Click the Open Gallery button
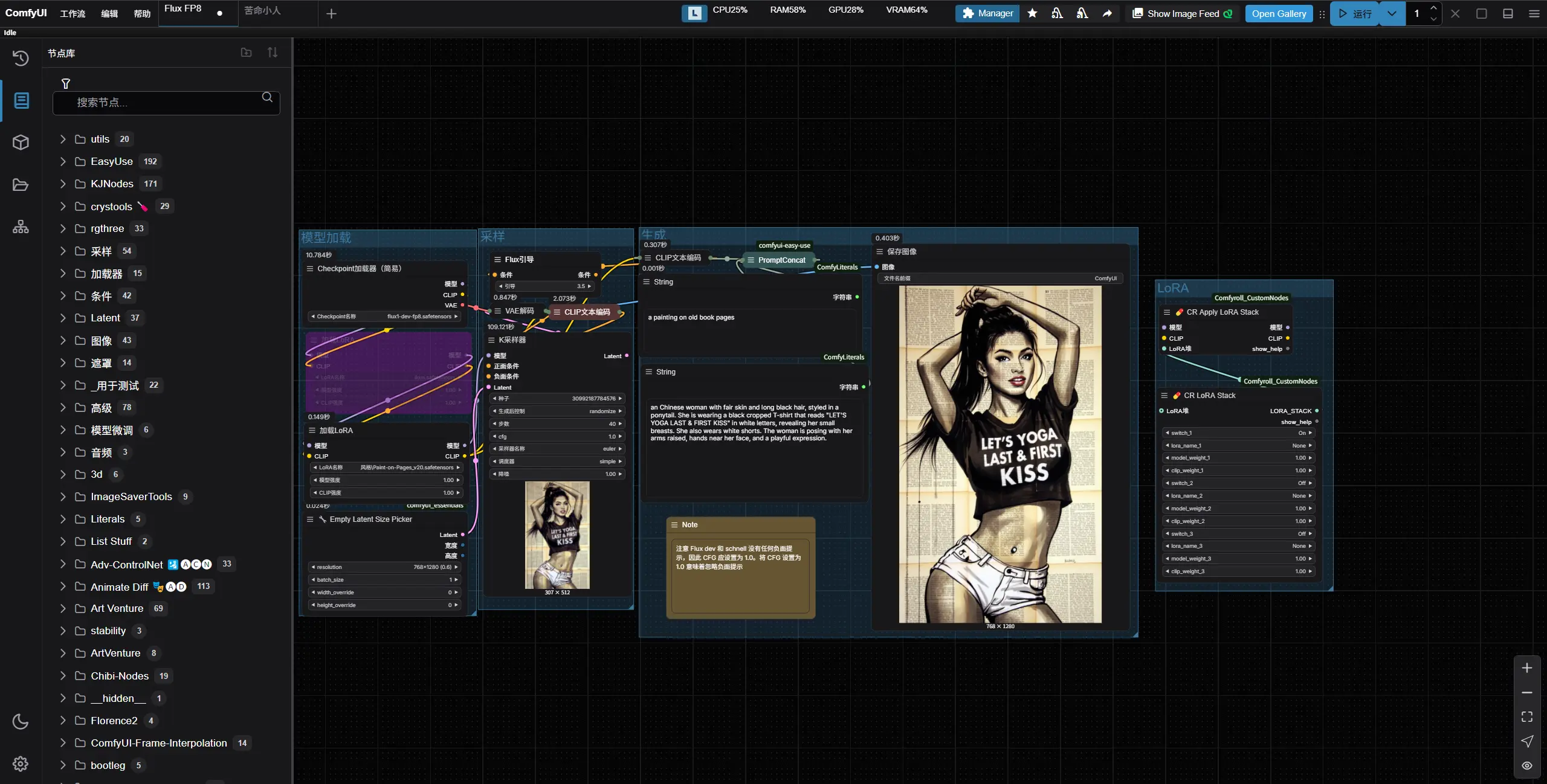The width and height of the screenshot is (1547, 784). (1279, 13)
